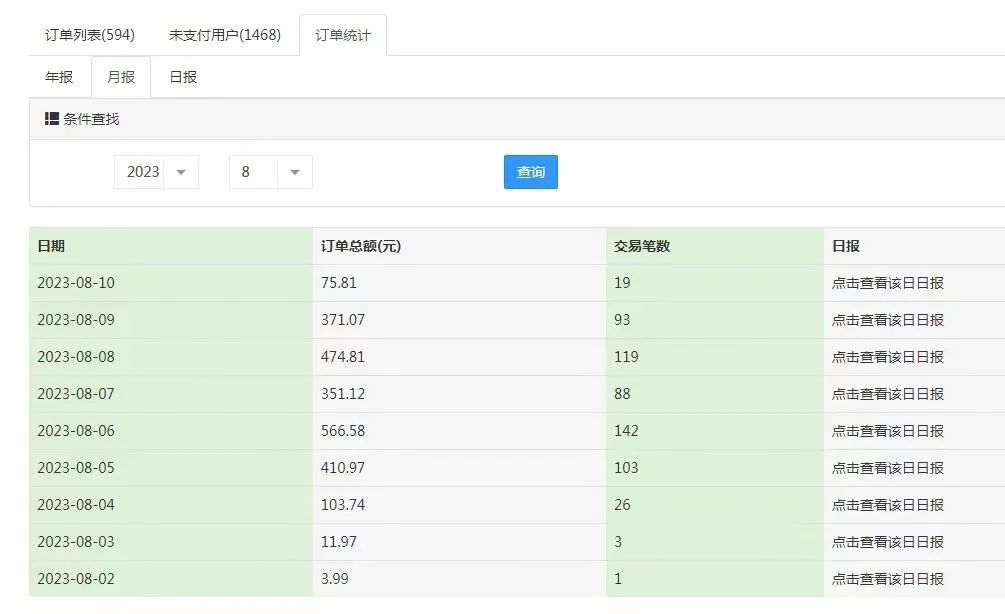Image resolution: width=1005 pixels, height=614 pixels.
Task: Open the 日报 report tab
Action: pos(182,76)
